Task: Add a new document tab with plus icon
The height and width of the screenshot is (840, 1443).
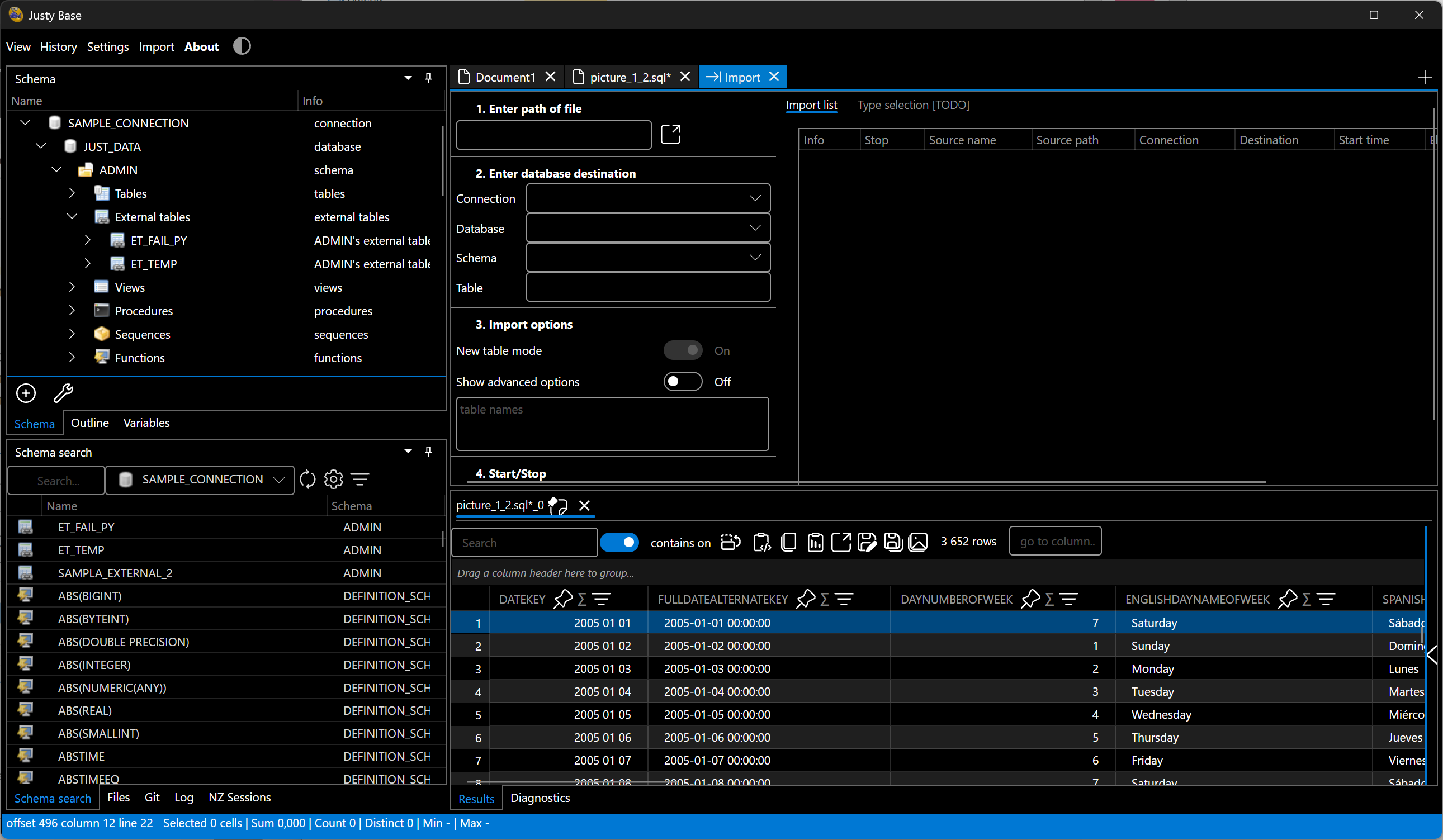Action: [1425, 77]
